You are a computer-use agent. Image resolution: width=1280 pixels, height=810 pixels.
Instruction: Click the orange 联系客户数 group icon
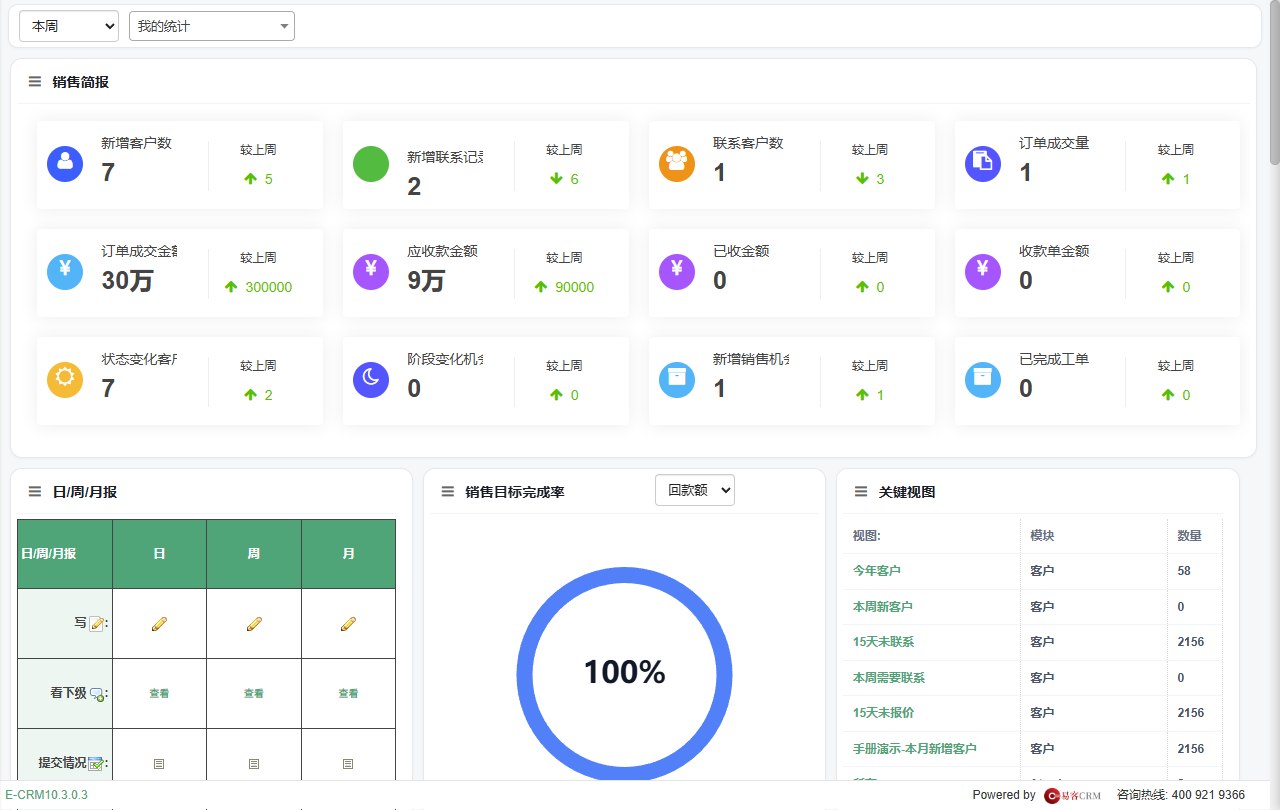click(x=677, y=163)
